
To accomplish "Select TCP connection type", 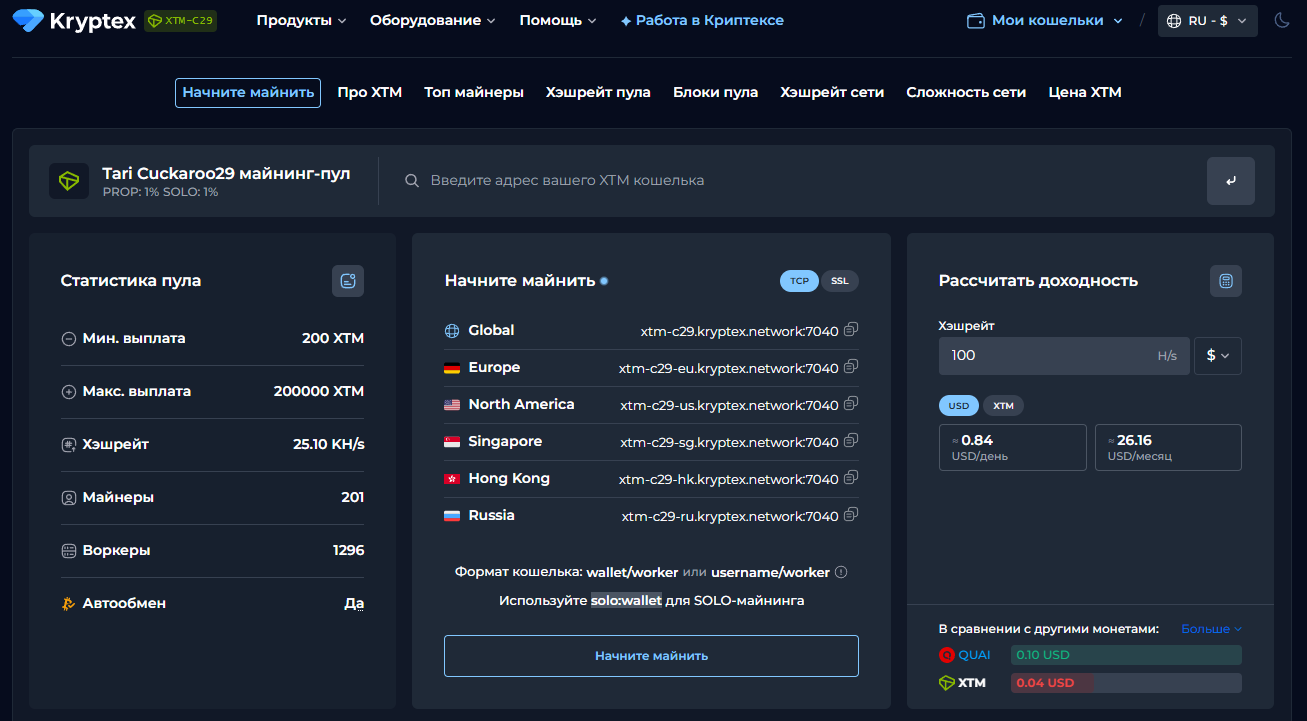I will click(x=799, y=281).
